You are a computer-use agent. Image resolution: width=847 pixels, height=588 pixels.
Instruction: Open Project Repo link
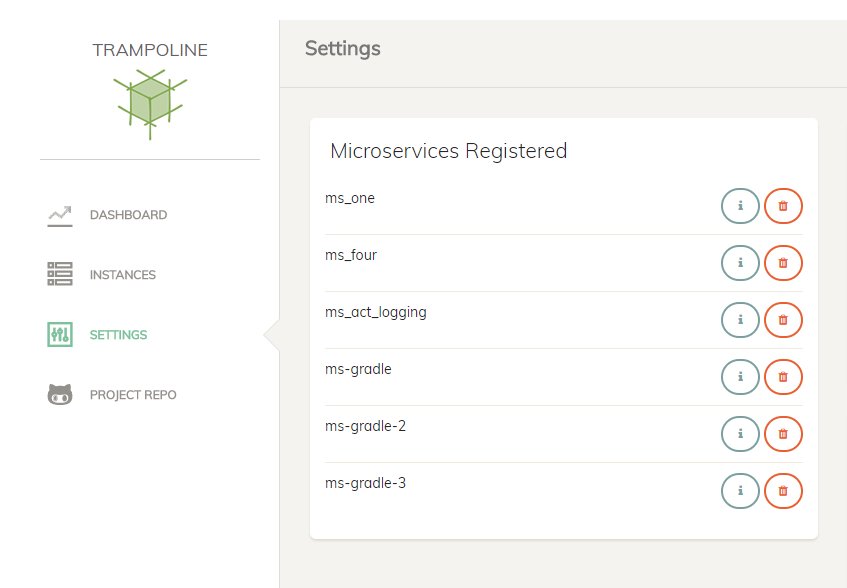point(133,395)
